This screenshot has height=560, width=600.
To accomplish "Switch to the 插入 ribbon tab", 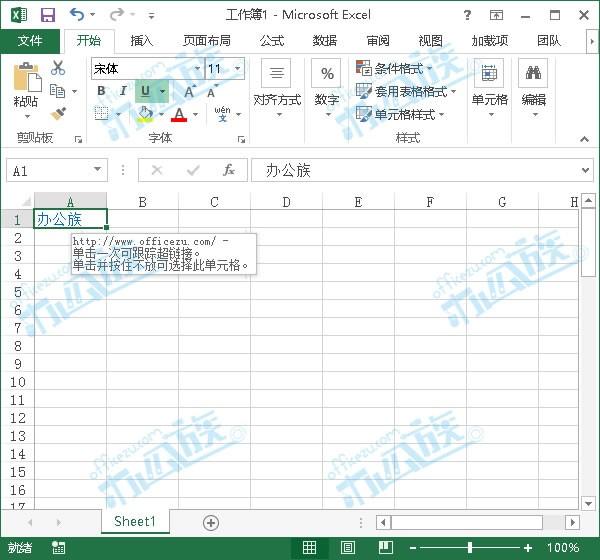I will (142, 41).
